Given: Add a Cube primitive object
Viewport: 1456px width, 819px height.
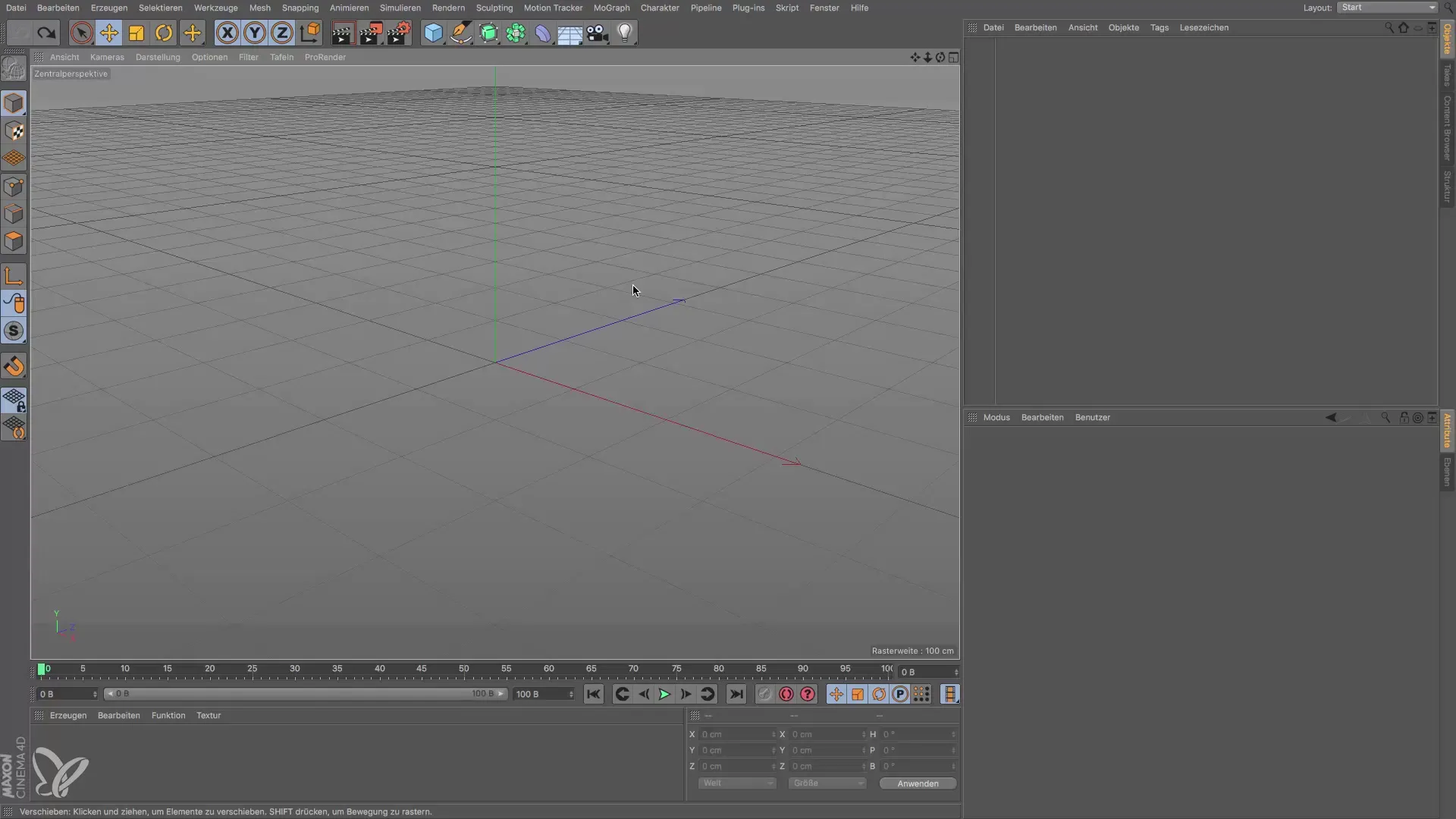Looking at the screenshot, I should [433, 33].
